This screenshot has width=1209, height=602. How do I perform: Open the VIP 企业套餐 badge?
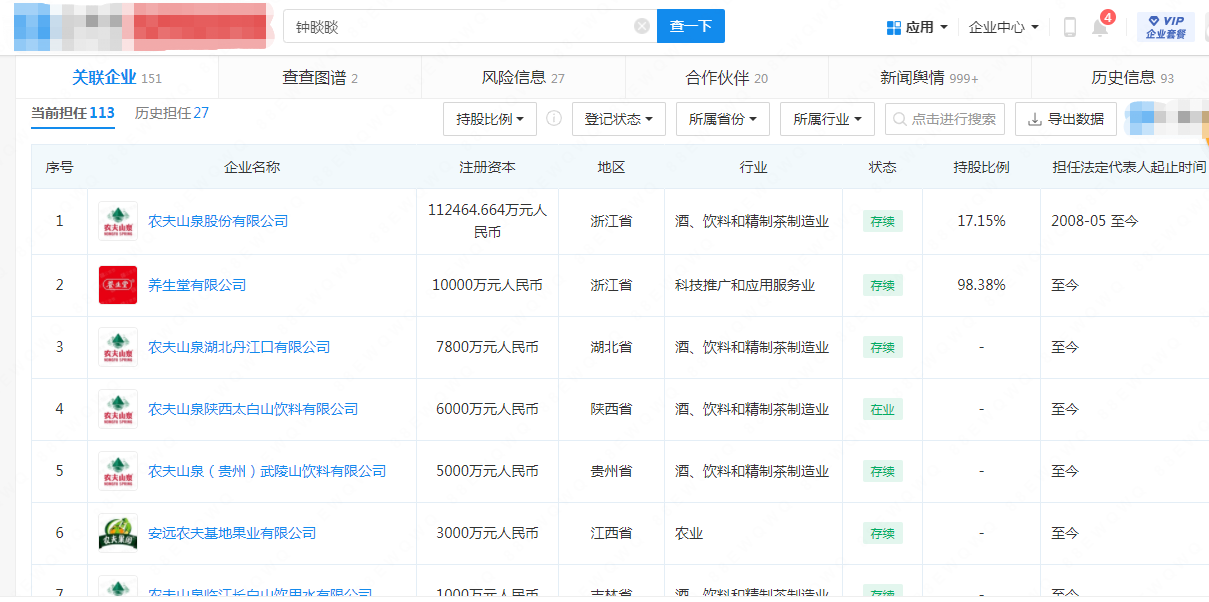pos(1165,27)
